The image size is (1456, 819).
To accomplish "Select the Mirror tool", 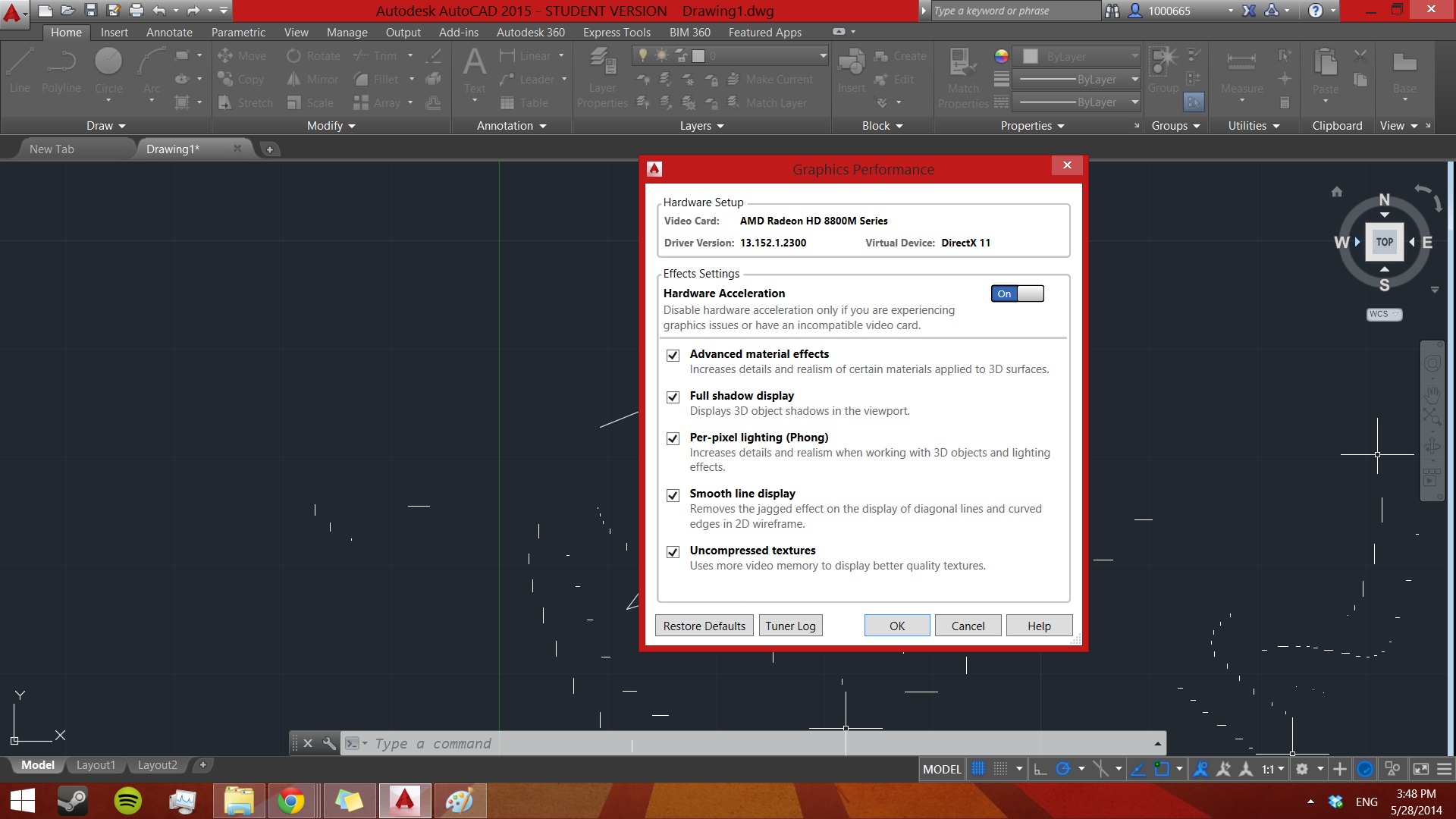I will click(312, 79).
